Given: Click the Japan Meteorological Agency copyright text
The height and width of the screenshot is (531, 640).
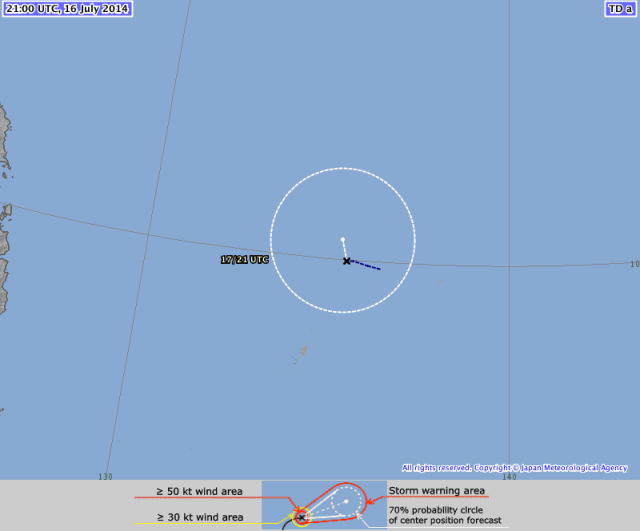Looking at the screenshot, I should tap(514, 468).
